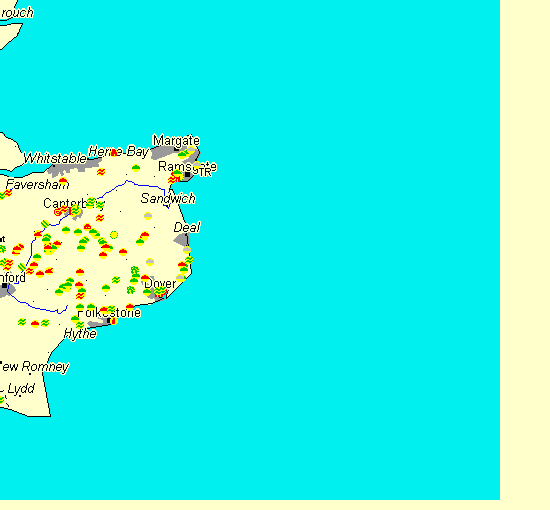This screenshot has width=550, height=510.
Task: Click the red marker overlapping Herne Bay label
Action: (114, 153)
